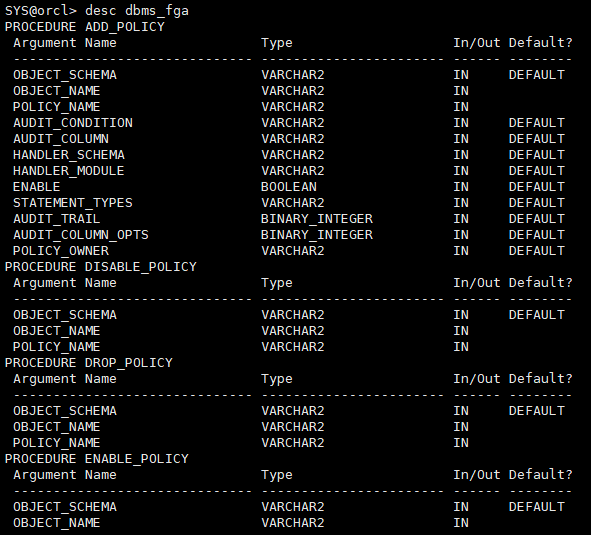Screen dimensions: 591x535
Task: Click the AUDIT_COLUMN argument name
Action: point(61,139)
